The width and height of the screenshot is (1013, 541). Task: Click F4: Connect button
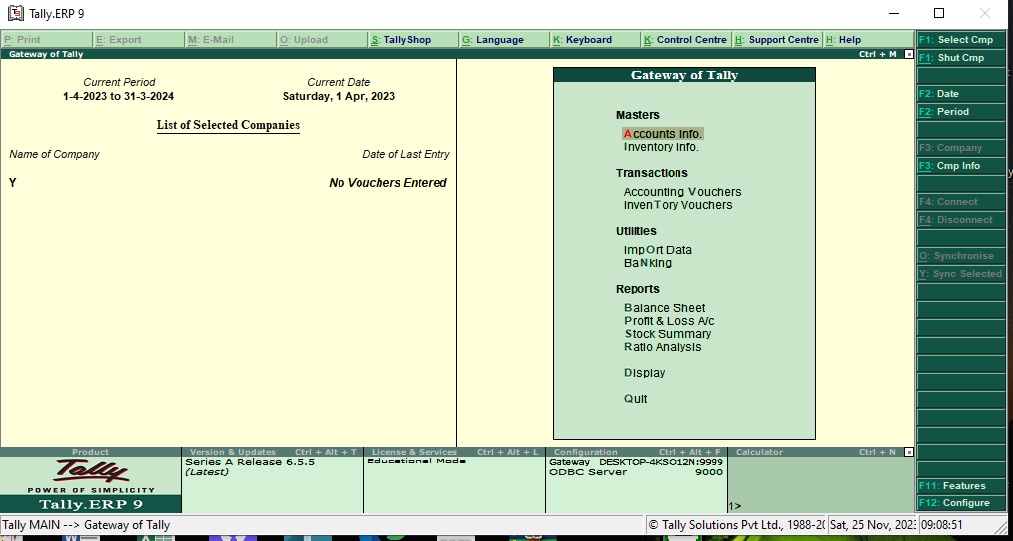click(961, 202)
